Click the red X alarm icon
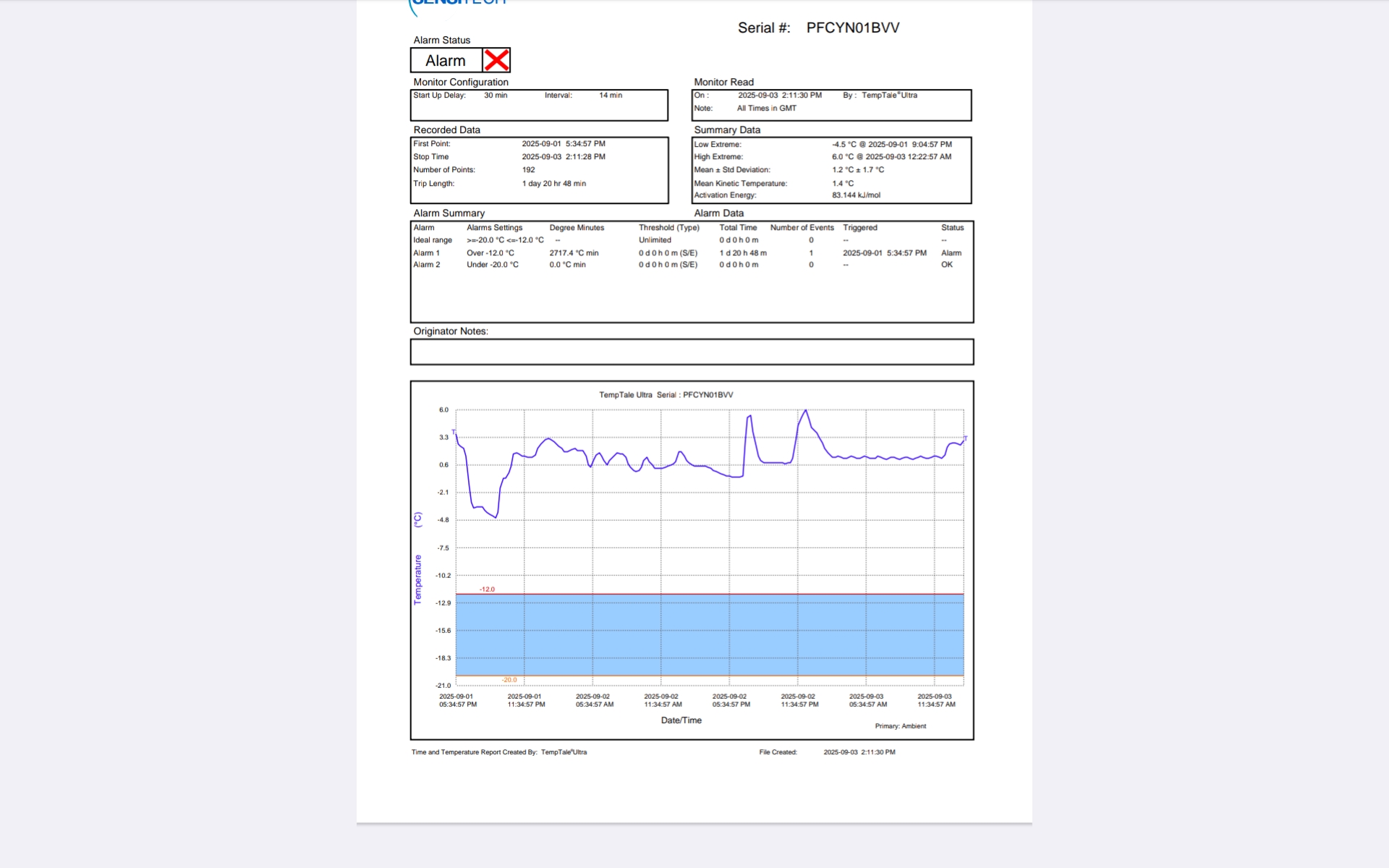The height and width of the screenshot is (868, 1389). [496, 60]
